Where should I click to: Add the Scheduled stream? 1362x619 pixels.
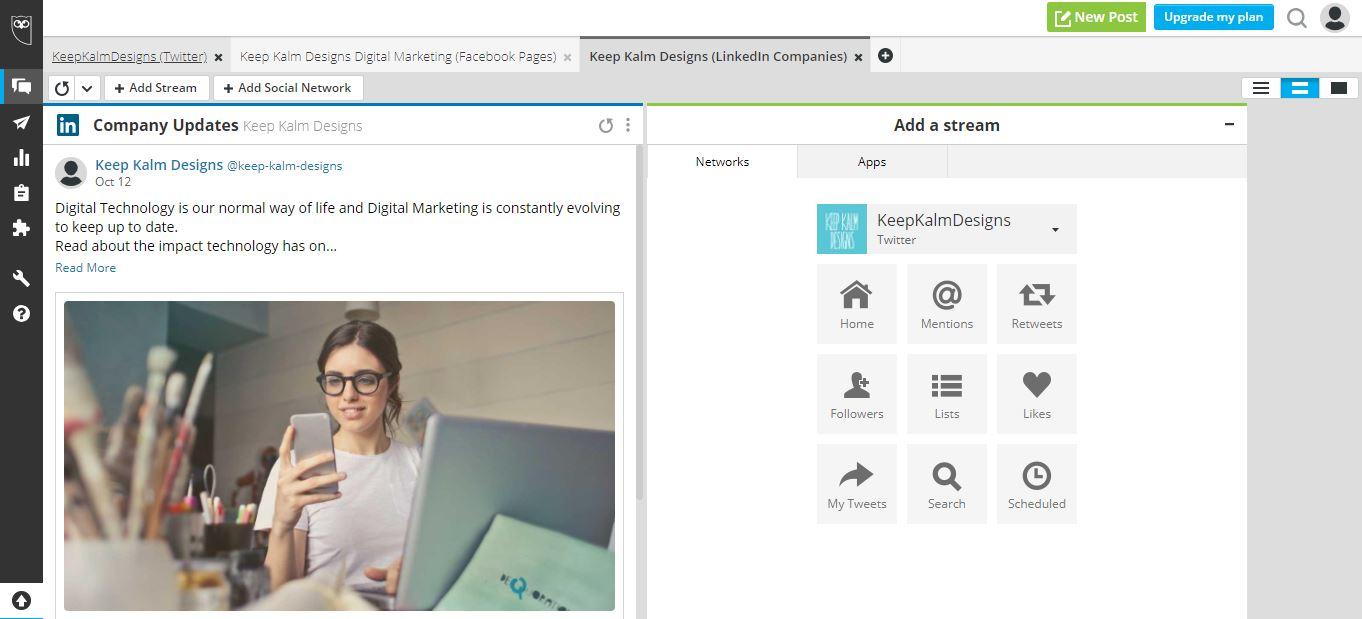1037,484
